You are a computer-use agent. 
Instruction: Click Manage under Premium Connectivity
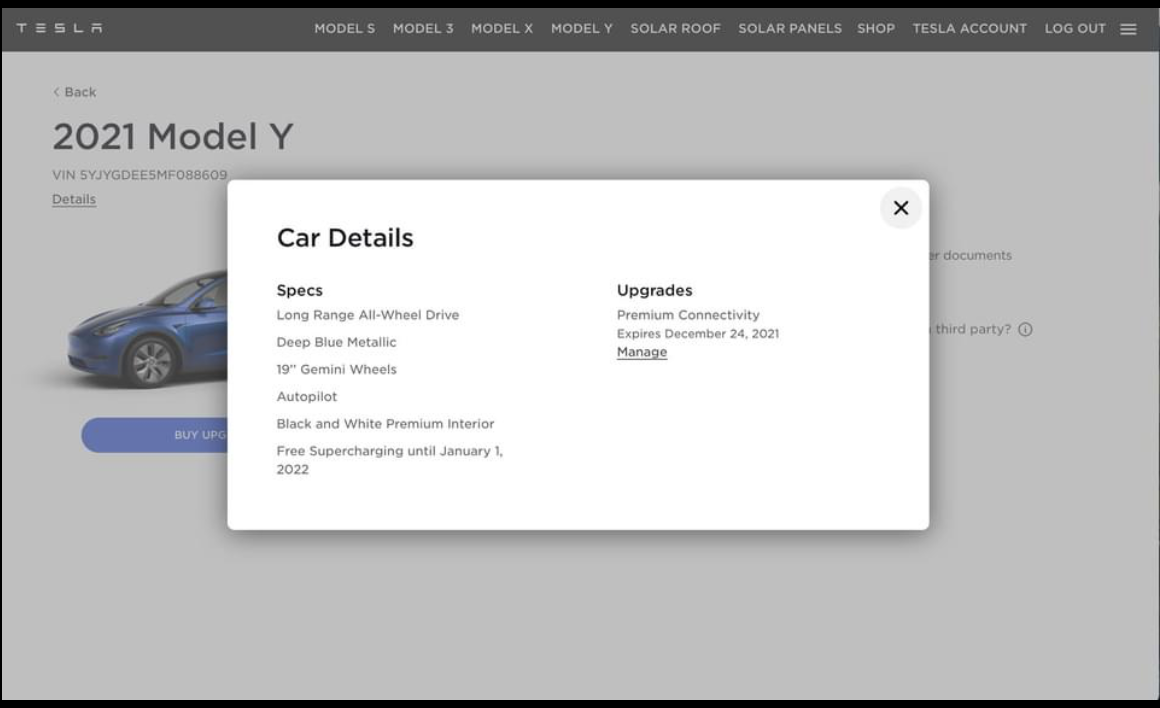(x=641, y=352)
